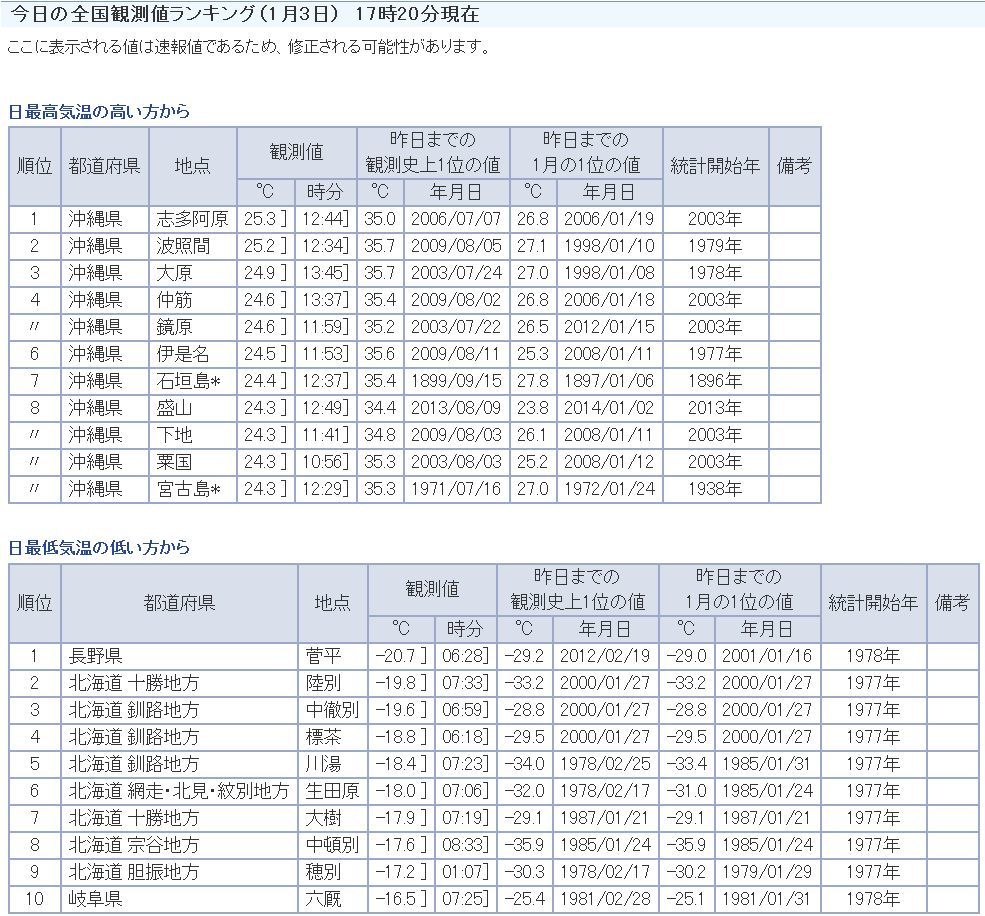This screenshot has height=916, width=985.
Task: Click the 菅平 station name
Action: (x=324, y=656)
